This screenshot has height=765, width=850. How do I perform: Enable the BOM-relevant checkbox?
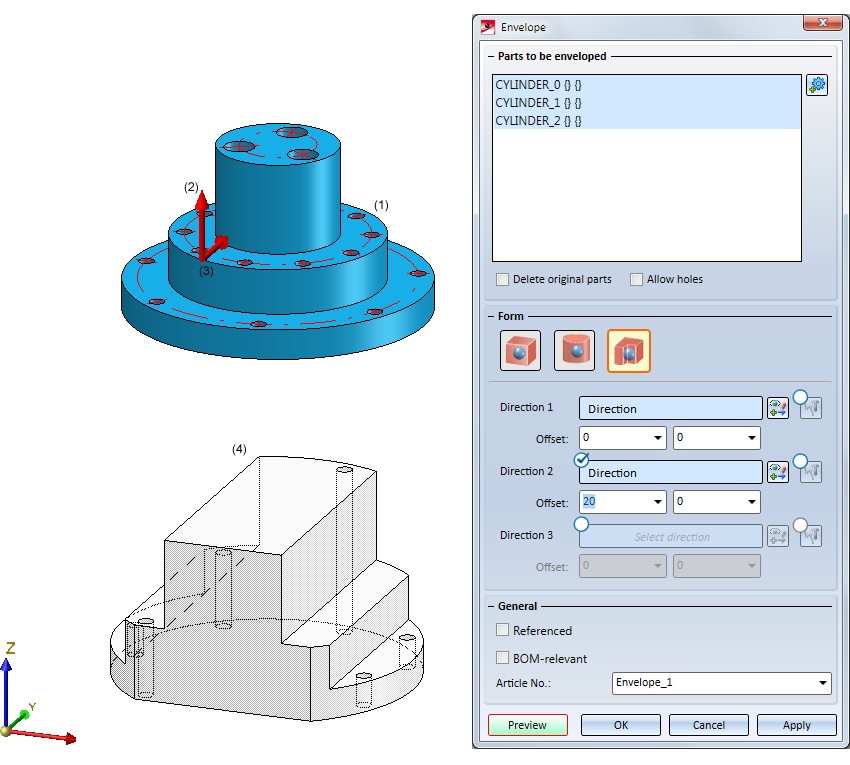coord(503,658)
